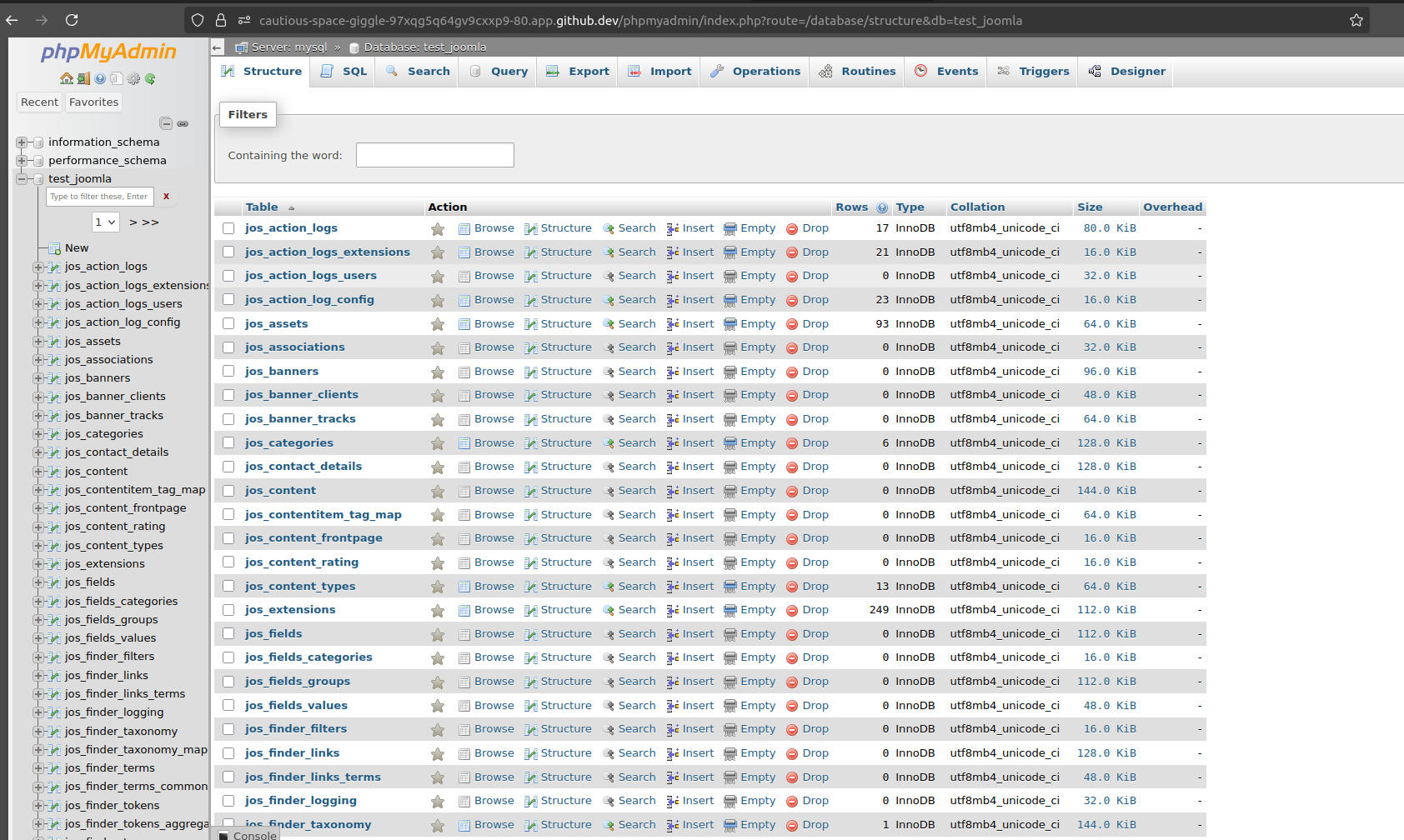Click the 'Containing the word' filter input
The width and height of the screenshot is (1404, 840).
point(434,155)
